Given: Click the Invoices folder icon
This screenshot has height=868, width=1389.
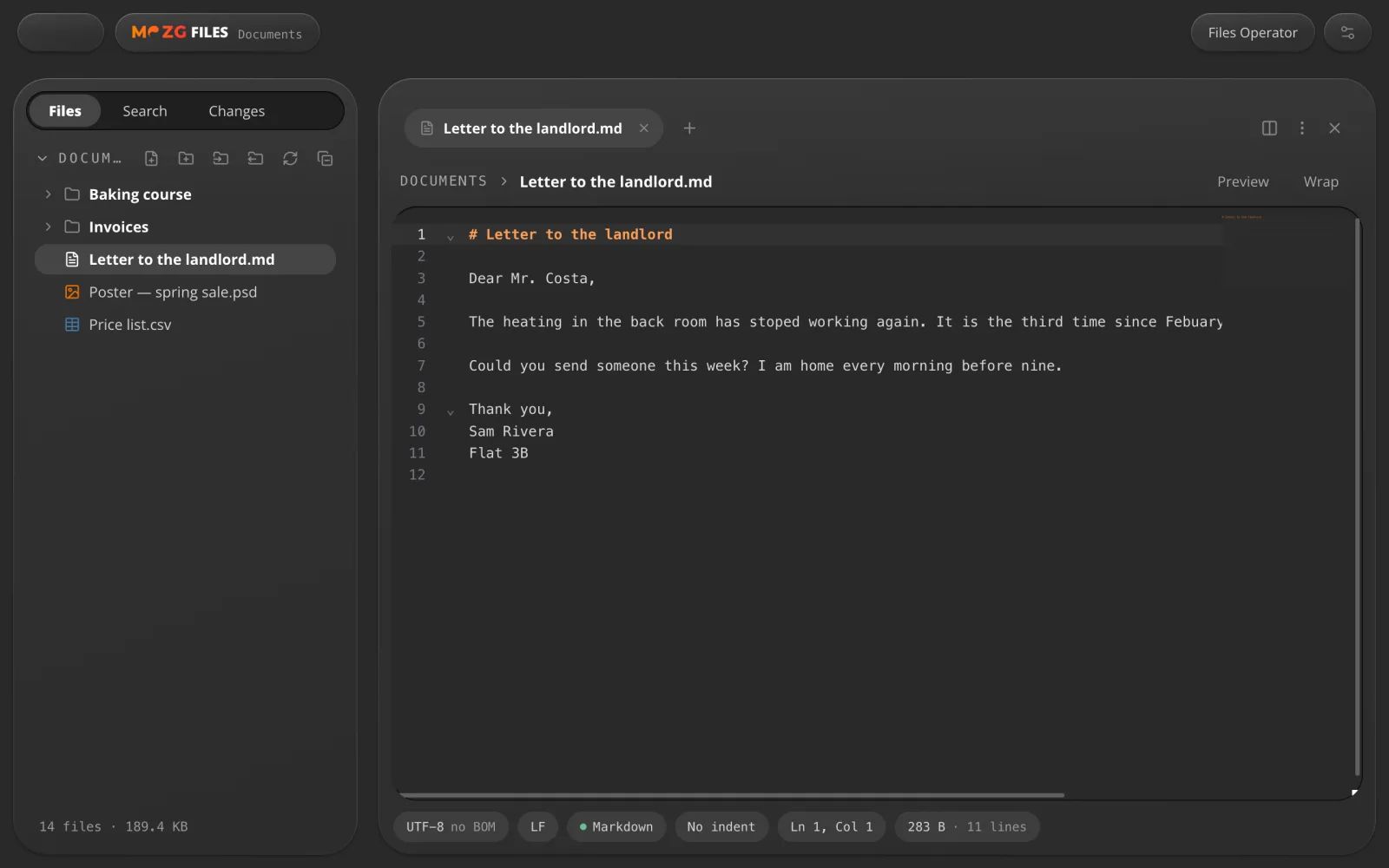Looking at the screenshot, I should tap(72, 227).
